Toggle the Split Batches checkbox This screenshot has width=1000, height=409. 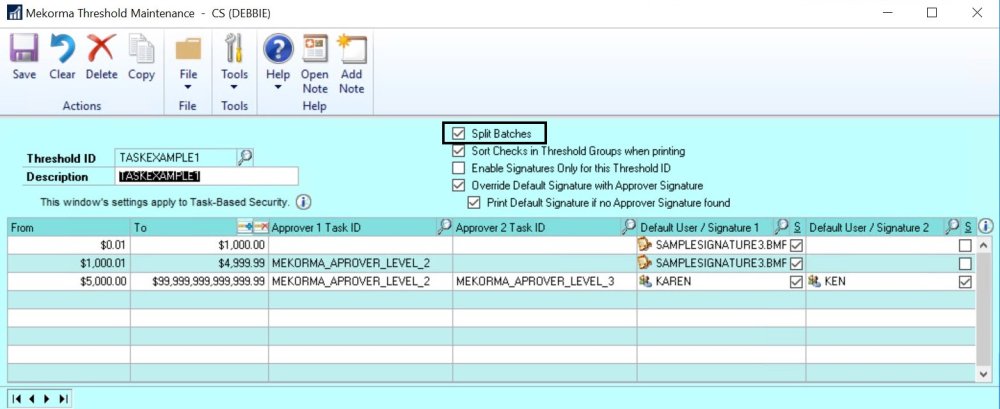coord(458,134)
